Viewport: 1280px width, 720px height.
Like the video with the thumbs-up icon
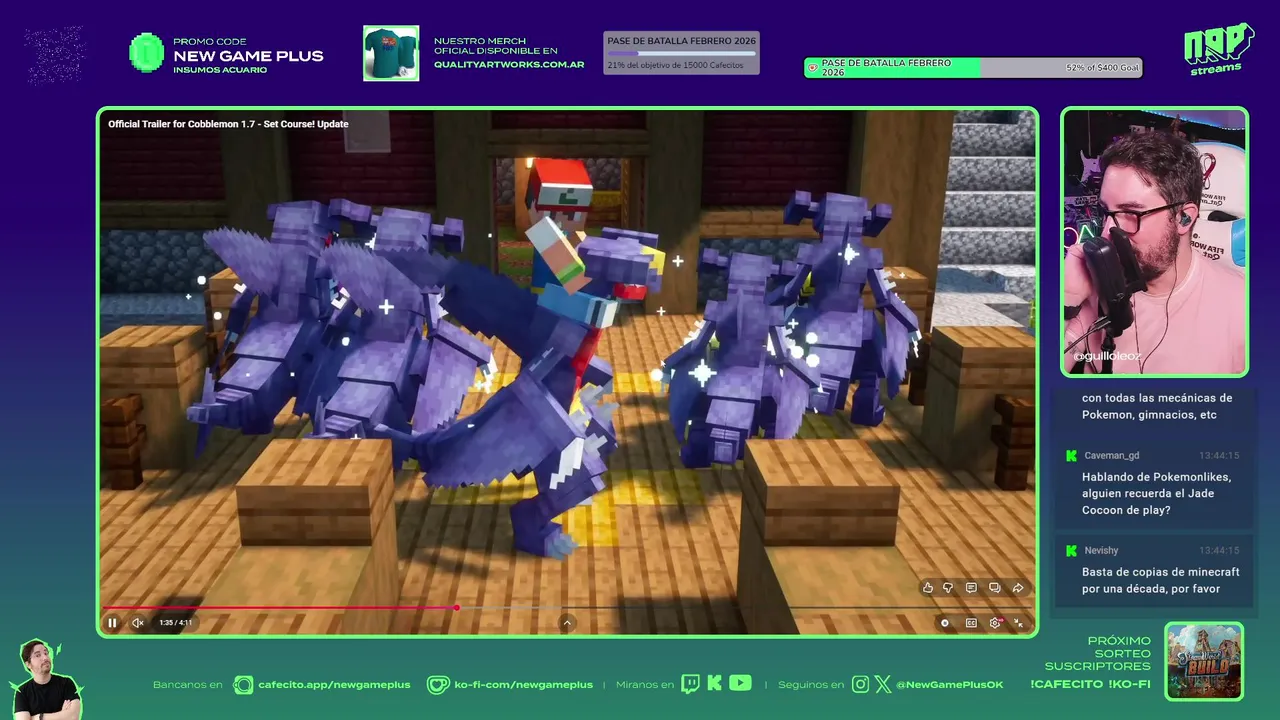coord(928,588)
